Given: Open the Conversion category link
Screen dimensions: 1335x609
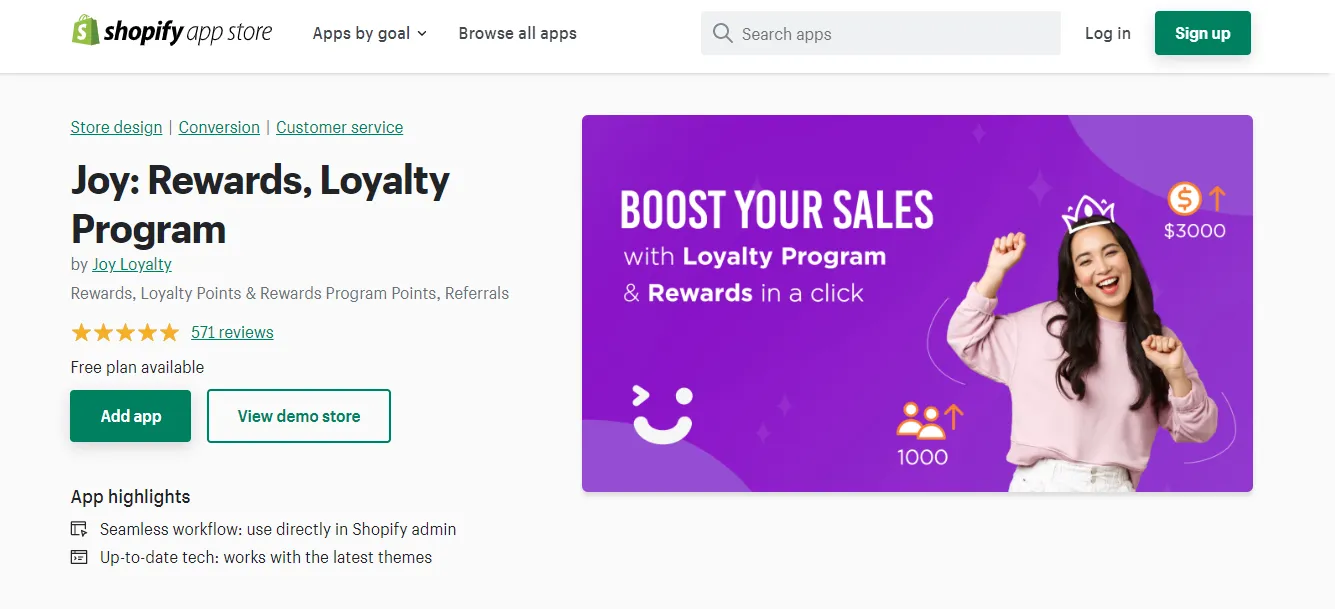Looking at the screenshot, I should pos(219,127).
